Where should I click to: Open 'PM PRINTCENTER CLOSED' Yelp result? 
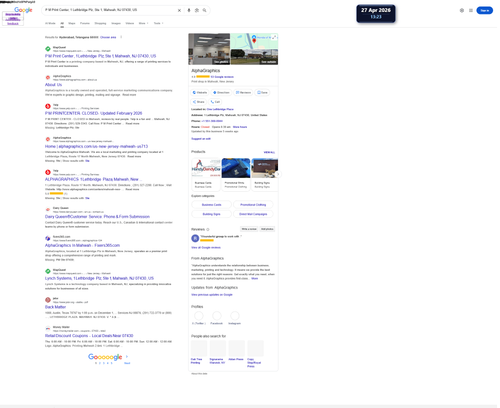(93, 113)
